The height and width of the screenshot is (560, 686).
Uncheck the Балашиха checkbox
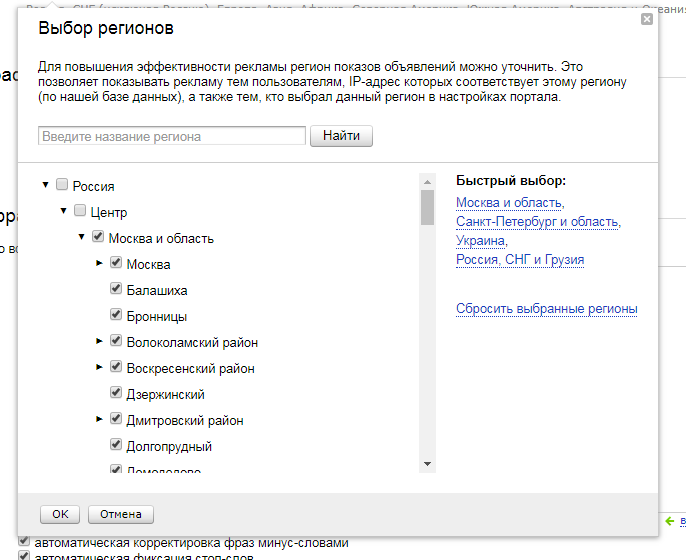[116, 289]
